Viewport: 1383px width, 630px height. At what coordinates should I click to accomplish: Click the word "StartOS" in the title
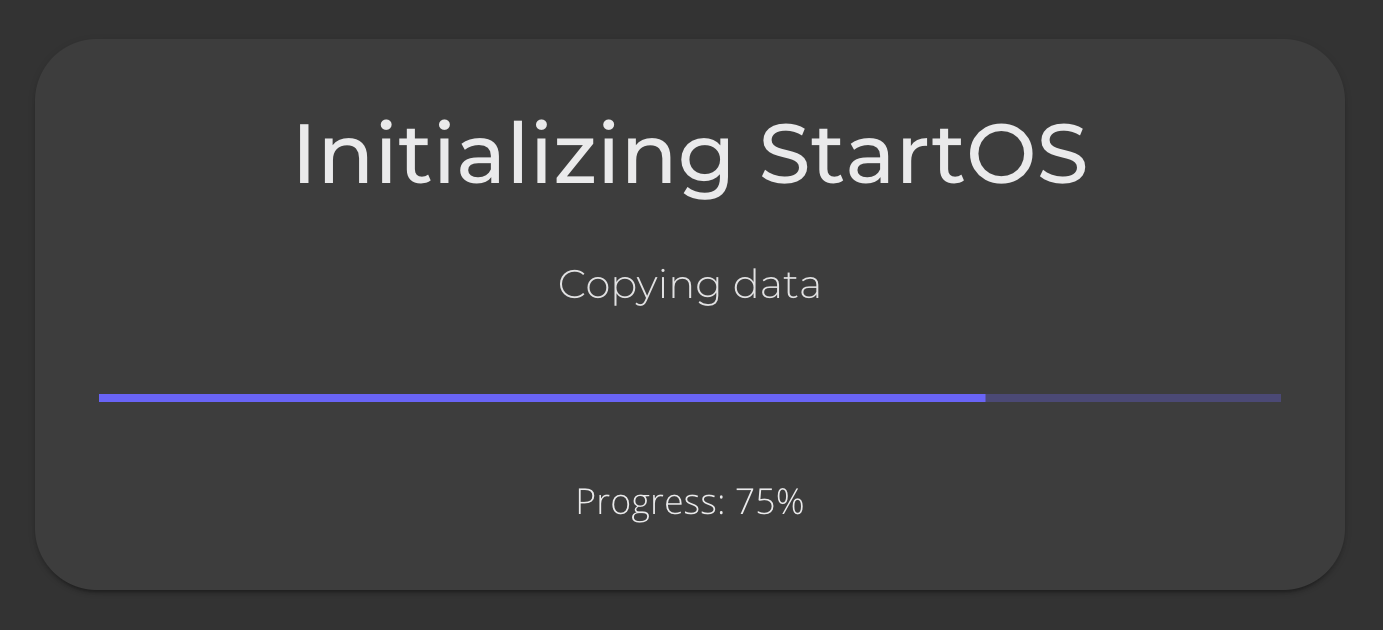coord(923,154)
